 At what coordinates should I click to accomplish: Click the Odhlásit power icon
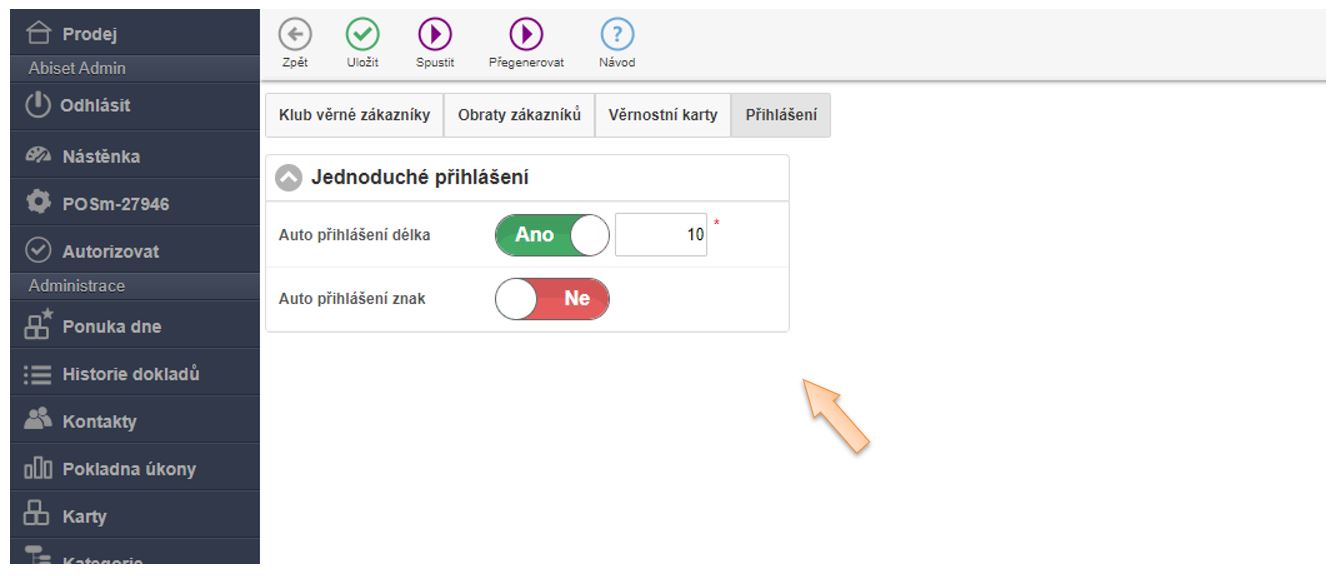[x=37, y=105]
